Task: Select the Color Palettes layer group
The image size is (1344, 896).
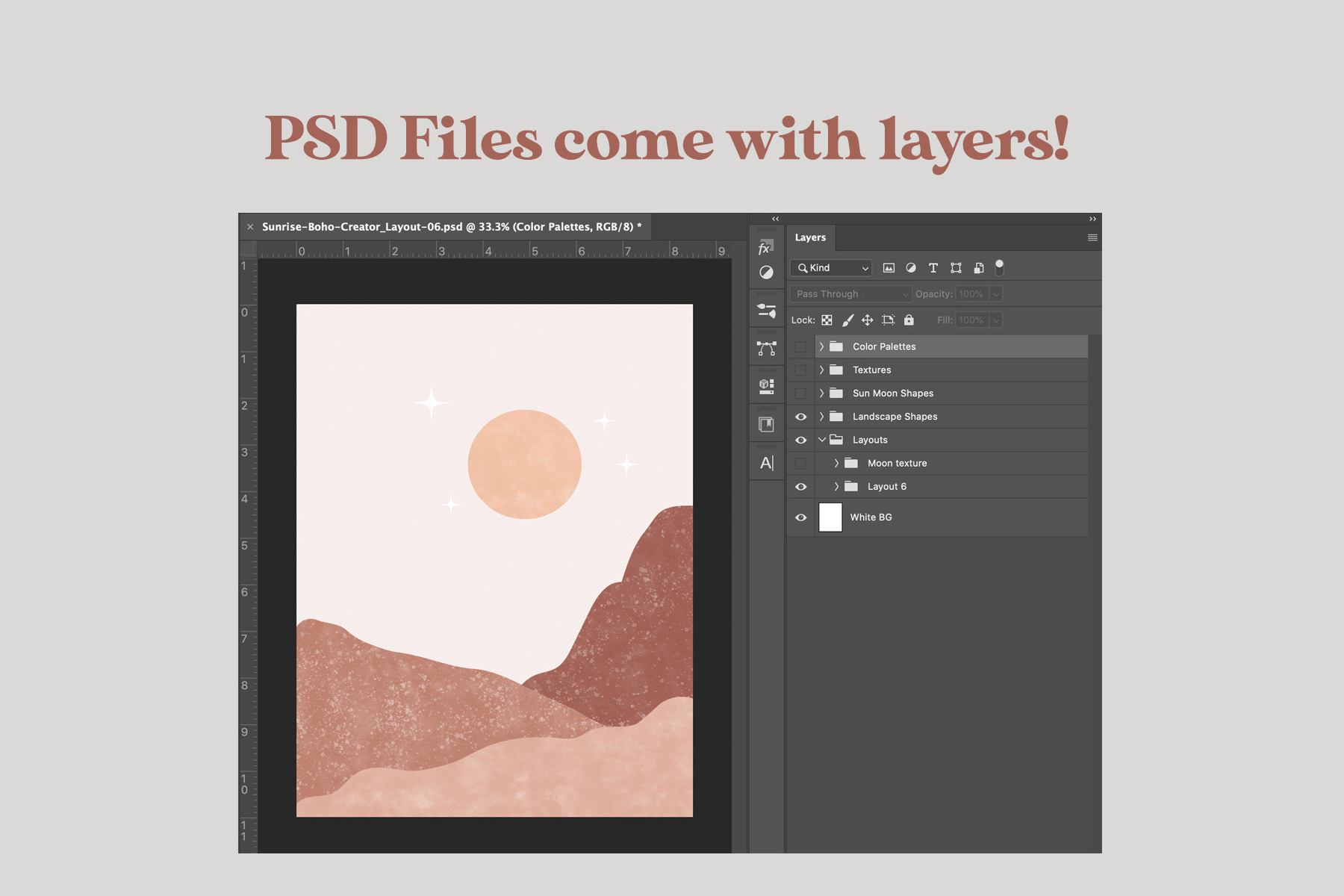Action: pyautogui.click(x=951, y=346)
